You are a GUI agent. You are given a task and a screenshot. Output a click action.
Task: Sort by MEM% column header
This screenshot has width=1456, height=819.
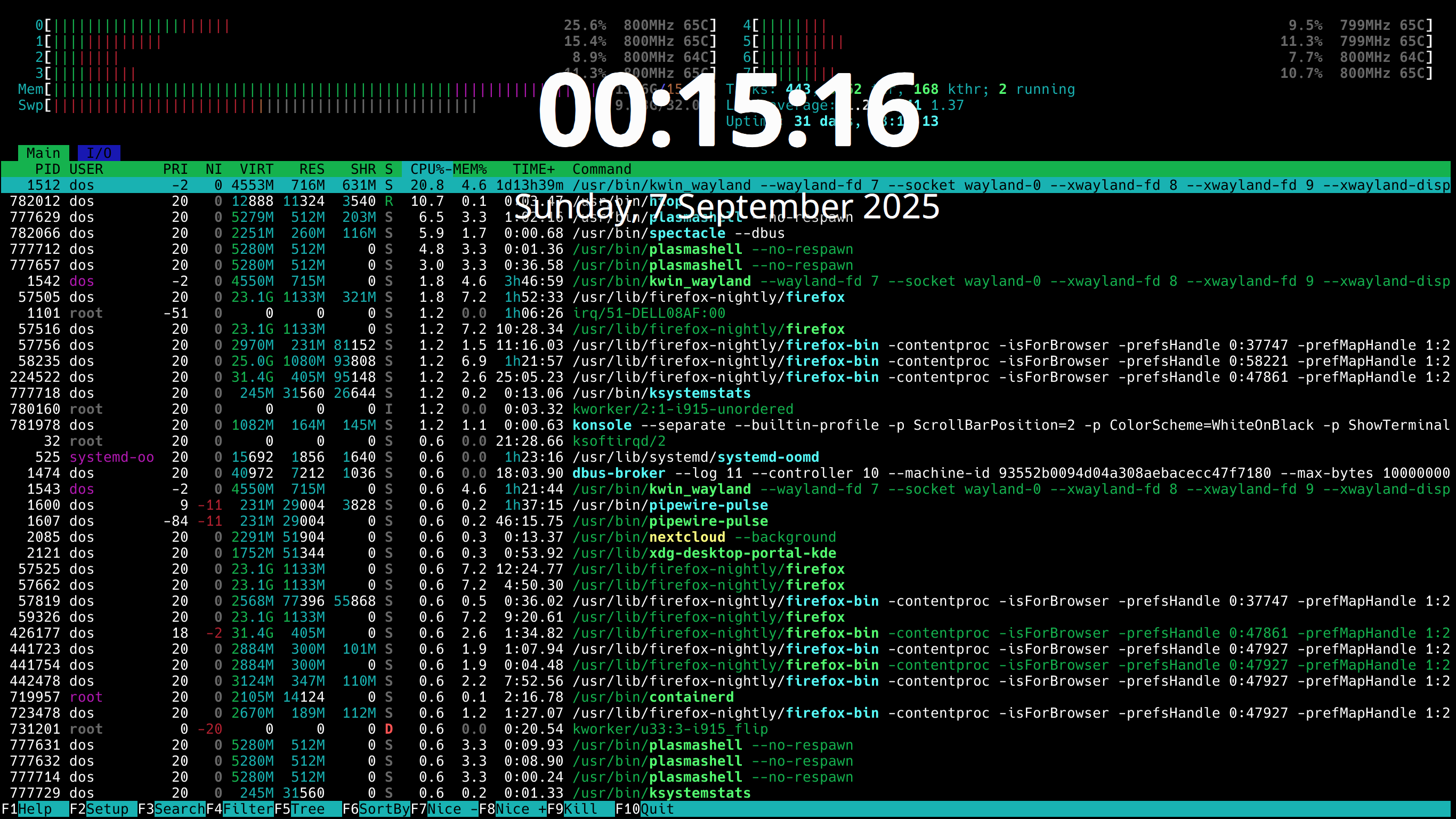click(x=470, y=169)
